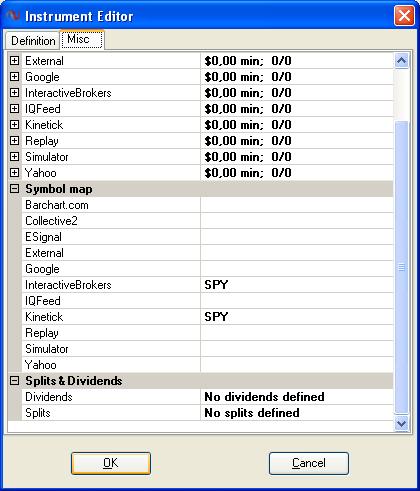Select the Yahoo commission row label

(x=40, y=173)
